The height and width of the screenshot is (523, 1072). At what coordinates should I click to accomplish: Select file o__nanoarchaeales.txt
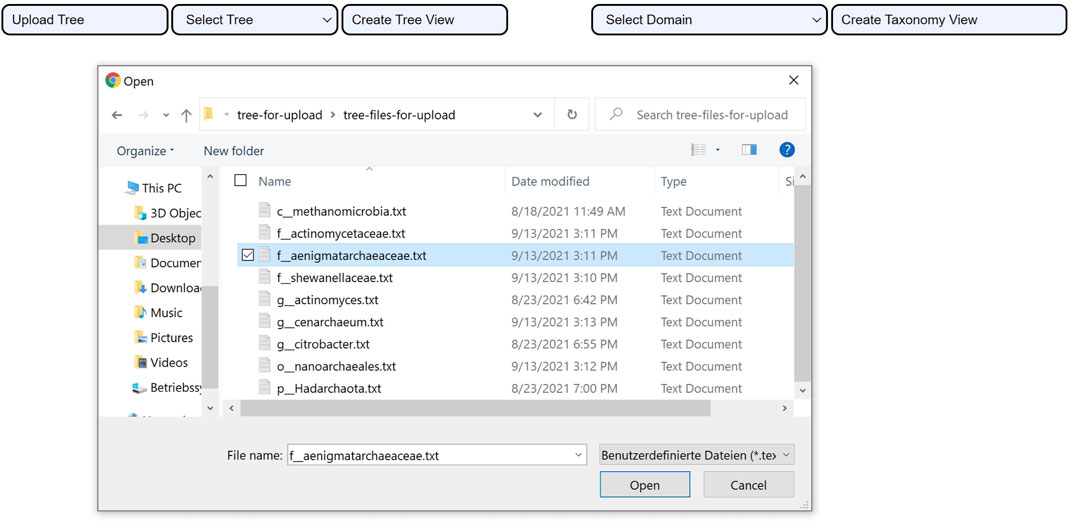click(x=336, y=366)
